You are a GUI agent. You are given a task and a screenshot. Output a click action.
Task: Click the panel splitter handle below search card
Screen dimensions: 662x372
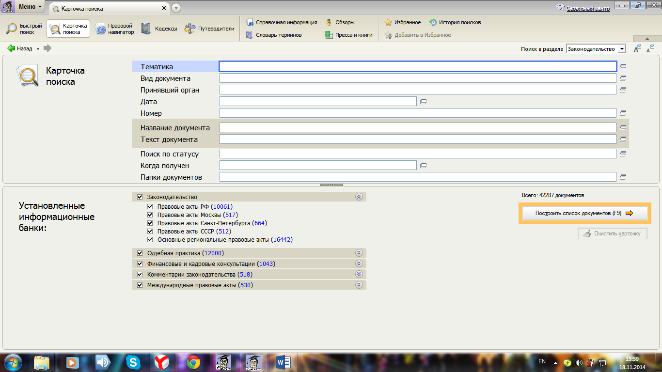click(331, 185)
